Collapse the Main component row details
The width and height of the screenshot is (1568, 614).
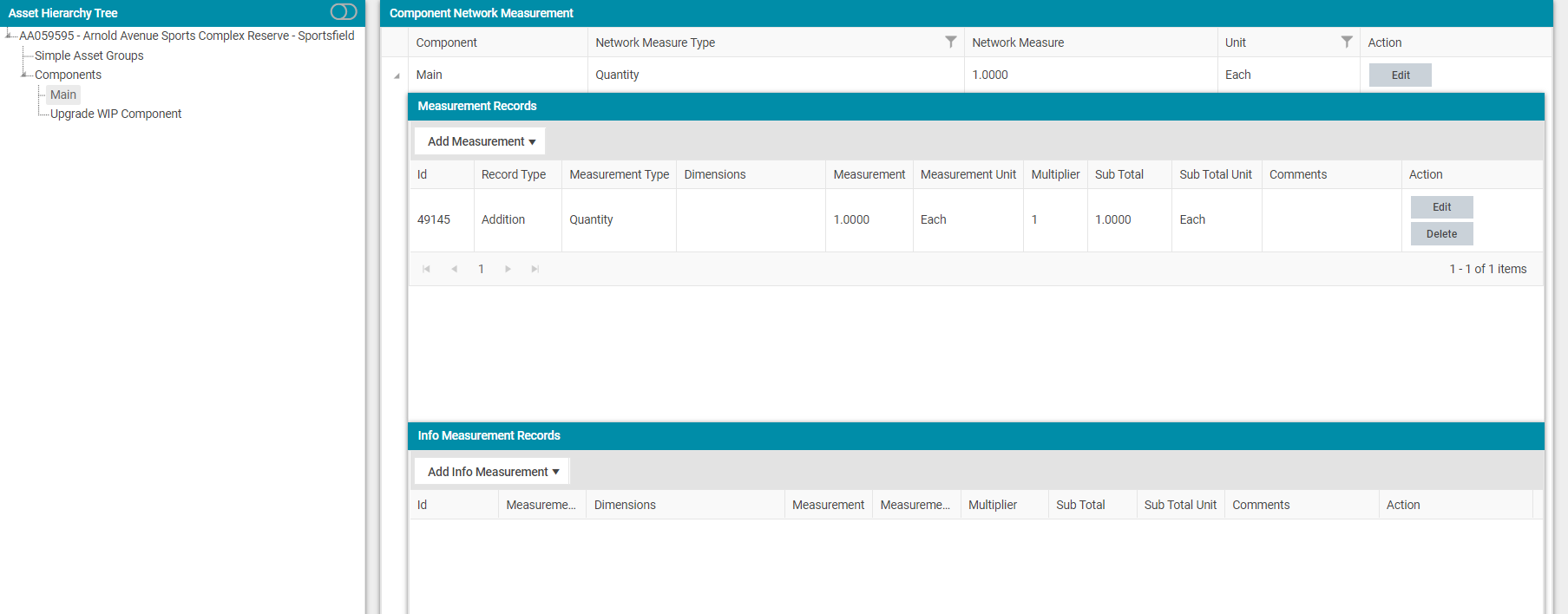[397, 75]
